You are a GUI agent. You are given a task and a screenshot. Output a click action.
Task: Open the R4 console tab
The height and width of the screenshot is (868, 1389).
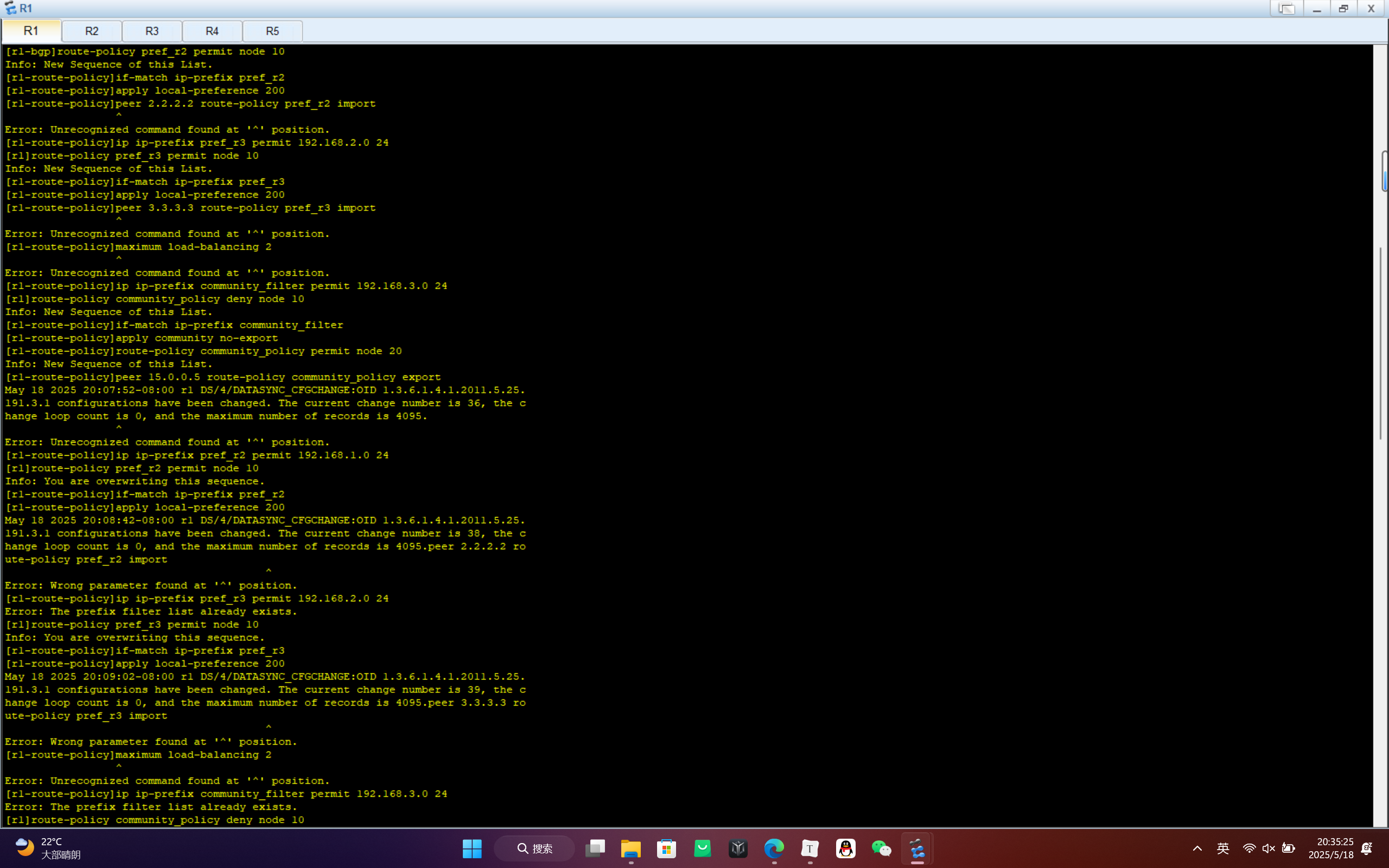click(212, 31)
